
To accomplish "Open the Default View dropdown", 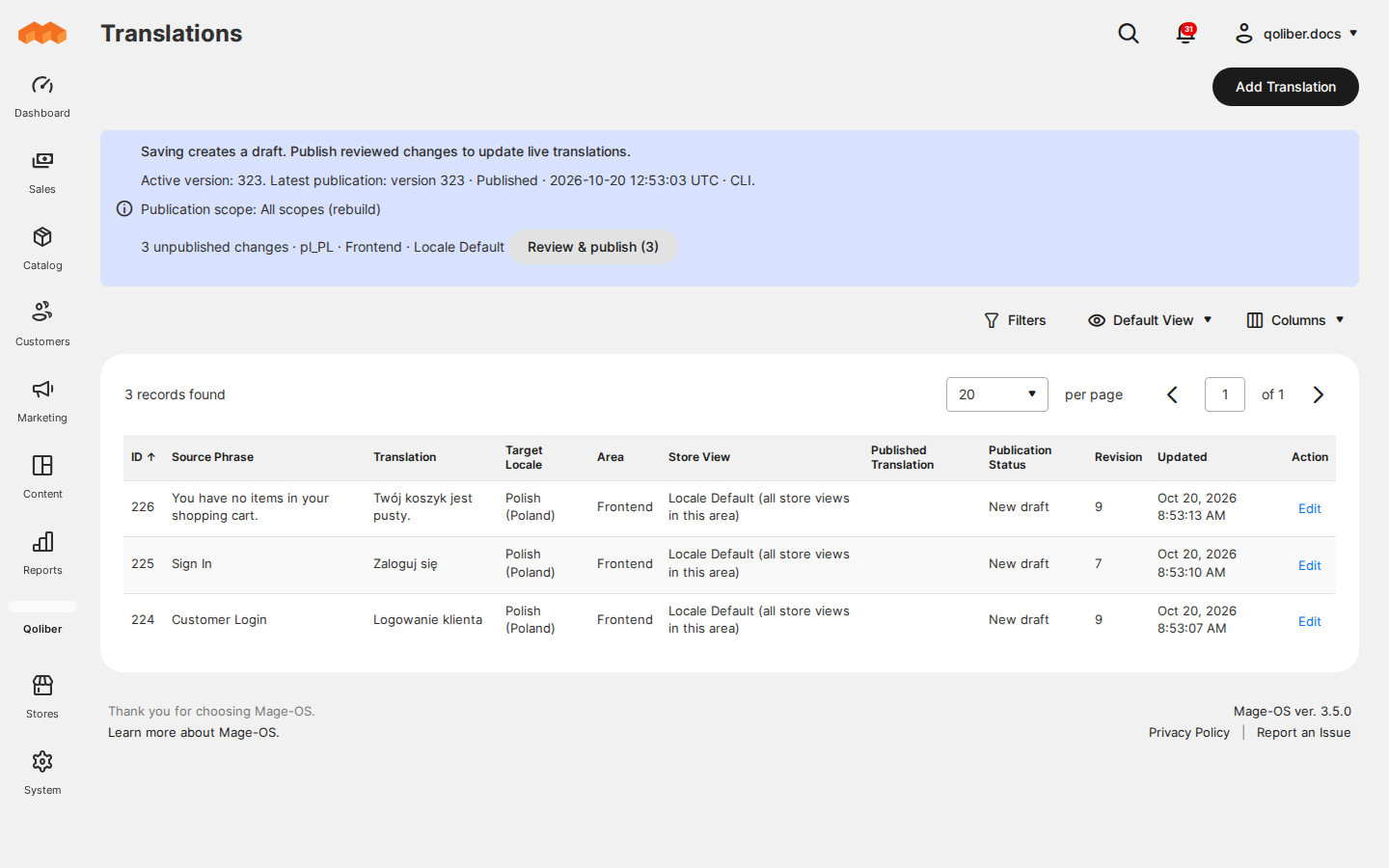I will coord(1150,320).
